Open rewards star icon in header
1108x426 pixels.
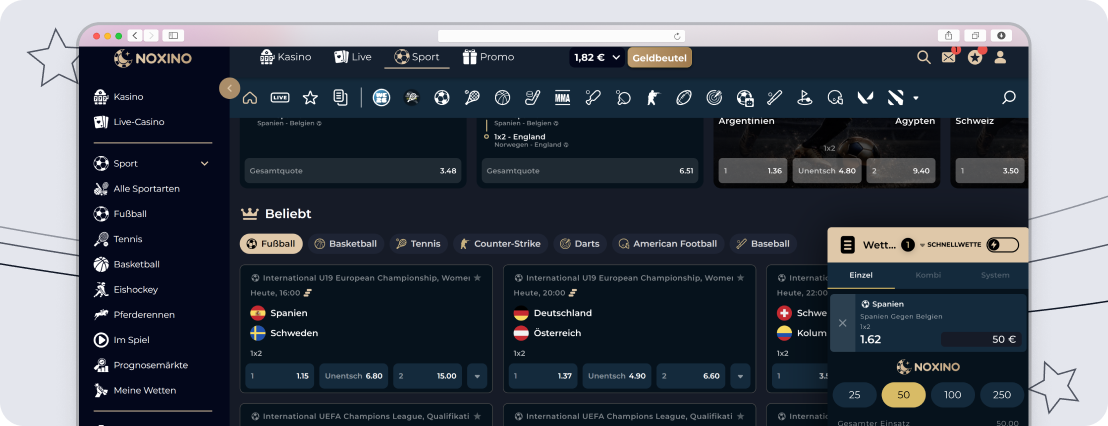click(x=975, y=57)
